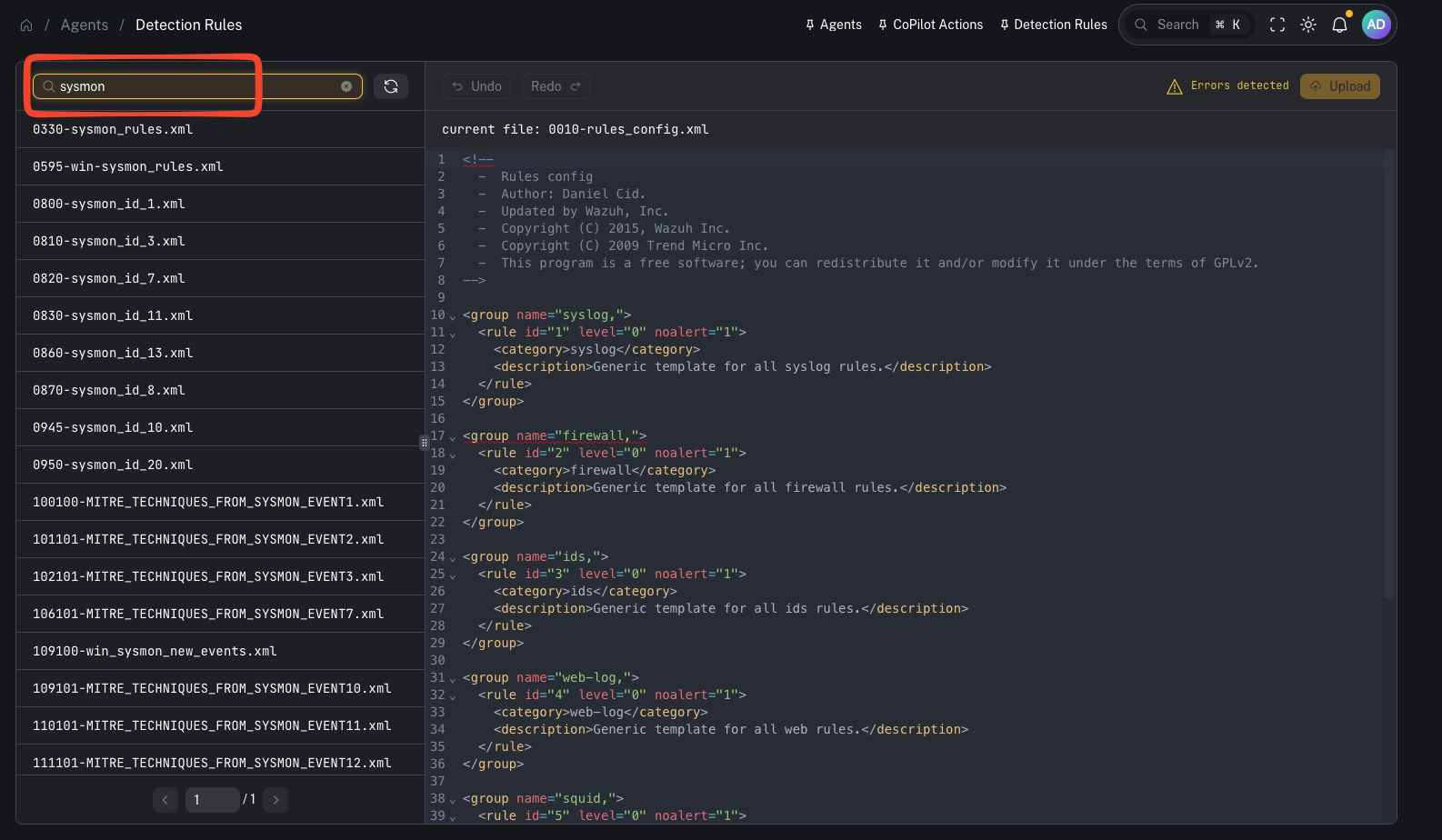Collapse the ids group at line 24
This screenshot has width=1442, height=840.
[x=453, y=558]
